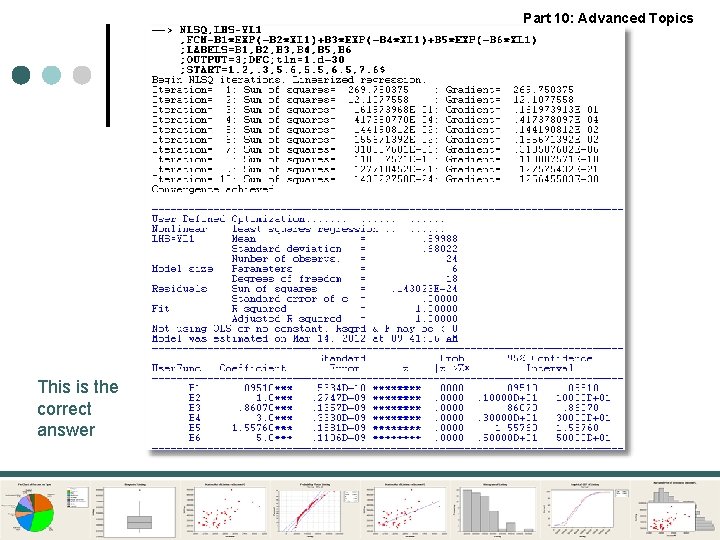Click the 'Model size Parameters' row

[304, 269]
